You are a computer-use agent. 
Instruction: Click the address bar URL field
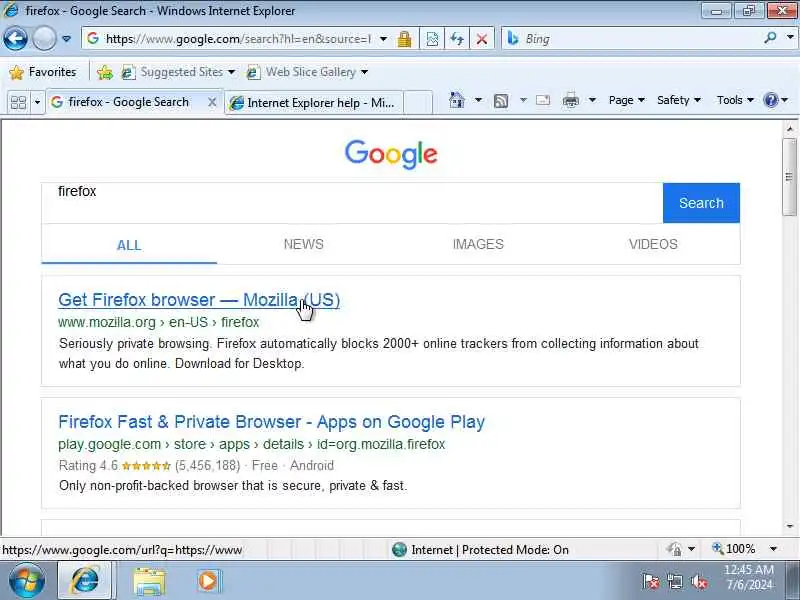click(238, 39)
